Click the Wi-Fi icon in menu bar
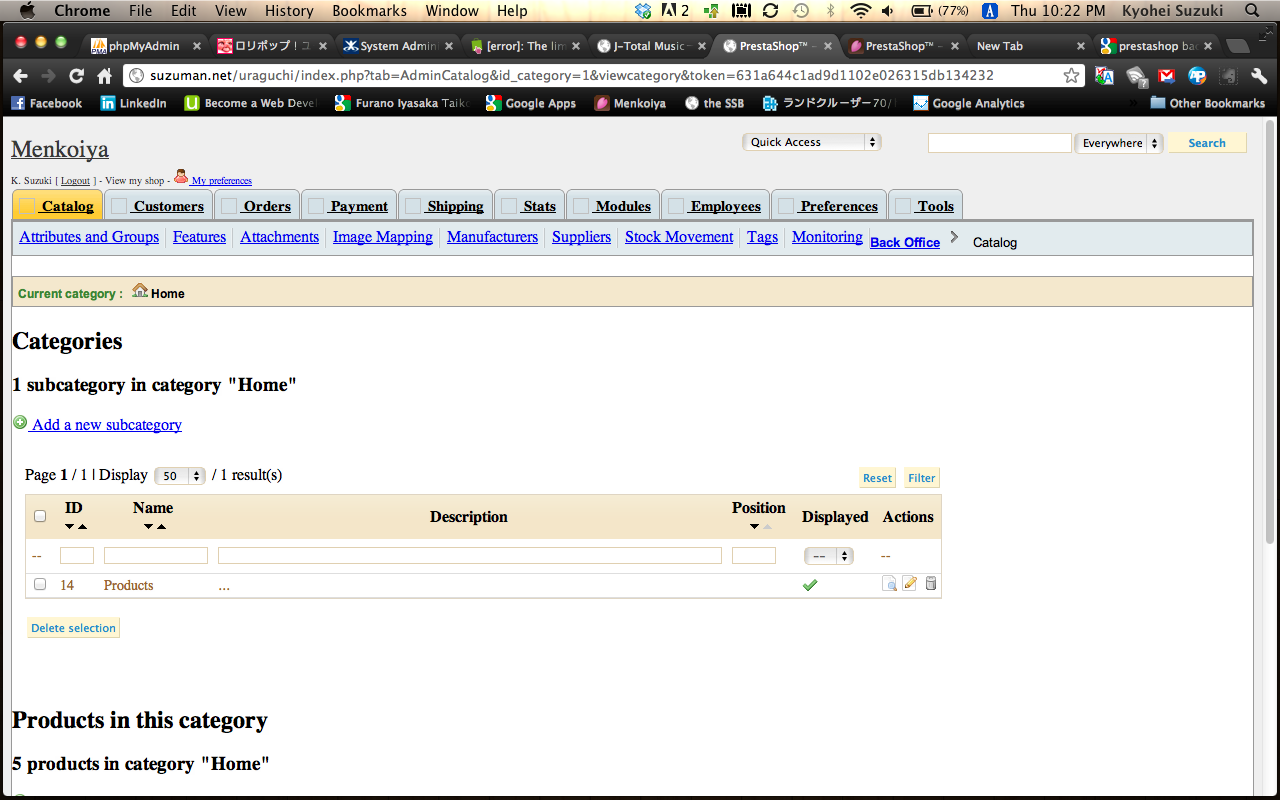Viewport: 1280px width, 800px height. [x=860, y=11]
